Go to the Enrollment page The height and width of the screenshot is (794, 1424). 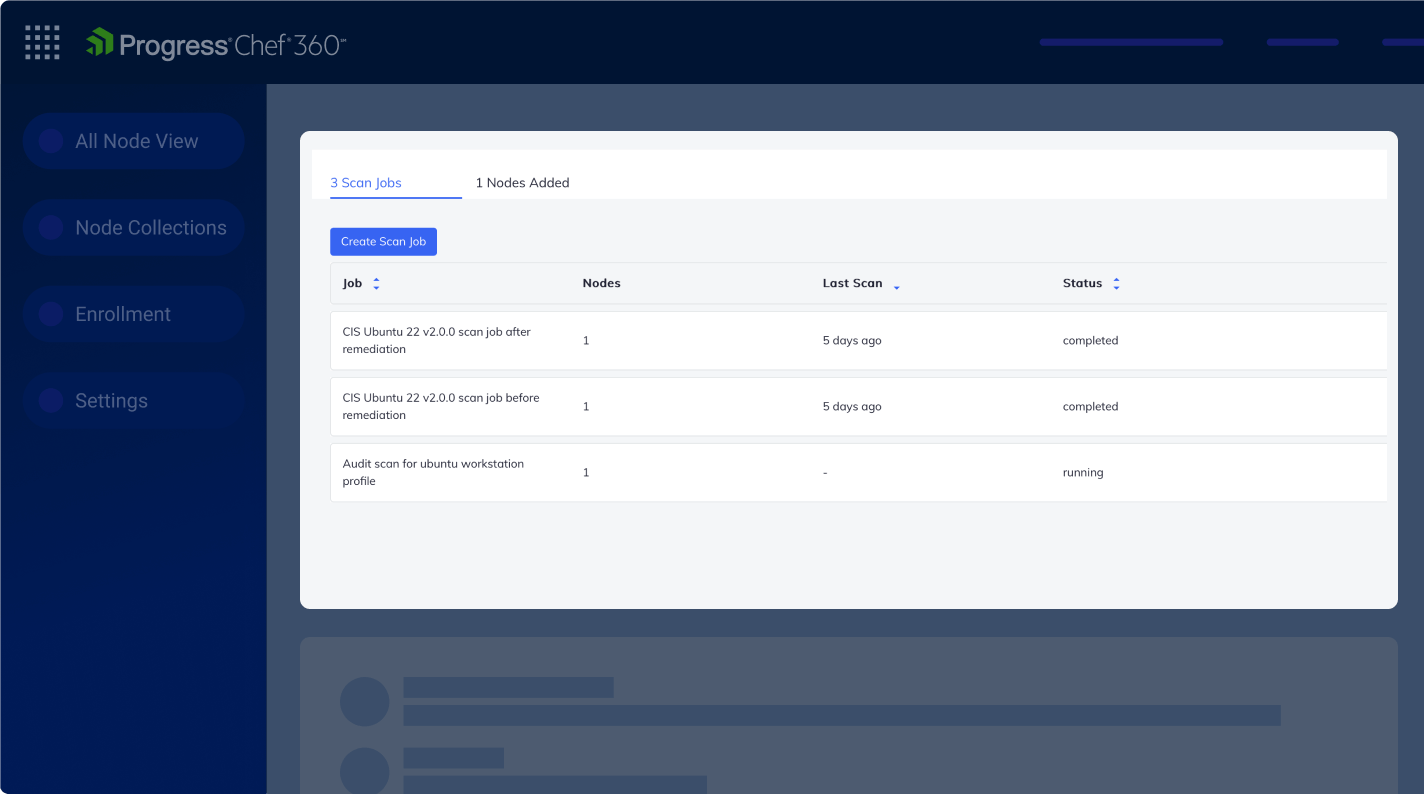click(123, 314)
